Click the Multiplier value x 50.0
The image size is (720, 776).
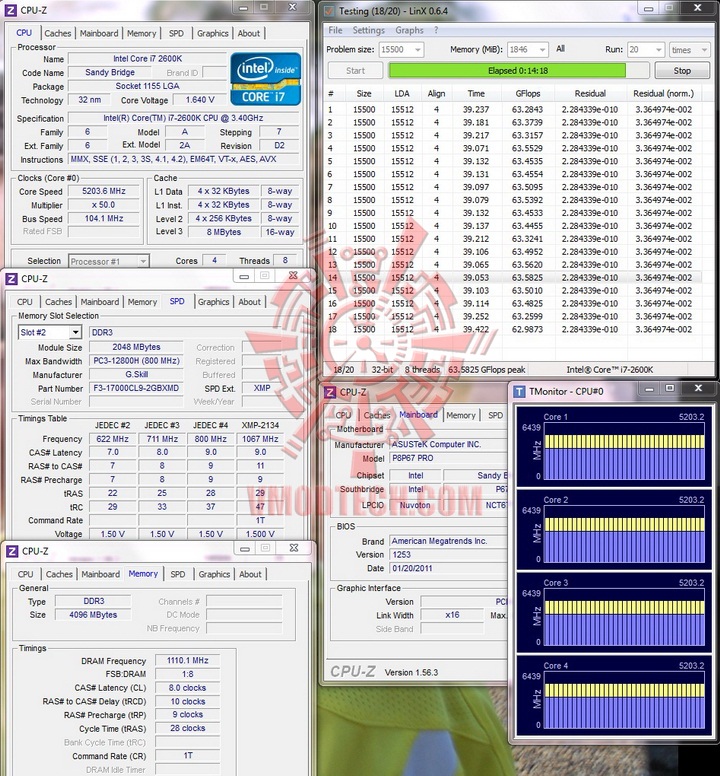[104, 205]
